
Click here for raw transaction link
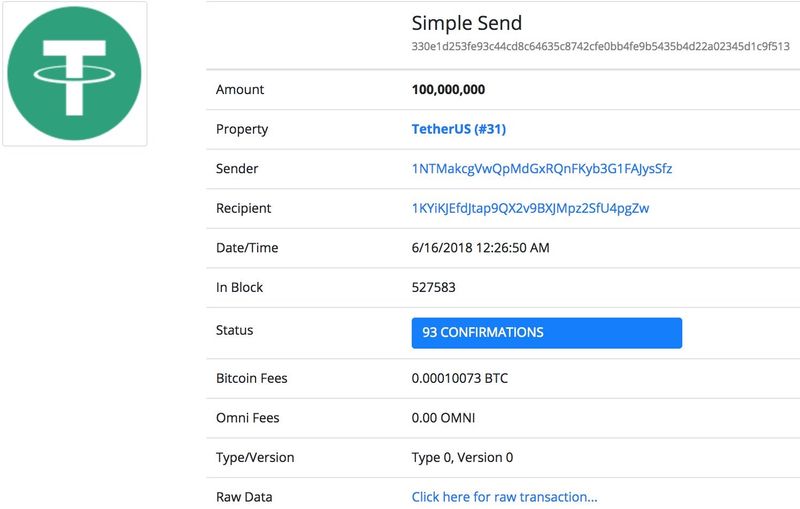coord(504,497)
